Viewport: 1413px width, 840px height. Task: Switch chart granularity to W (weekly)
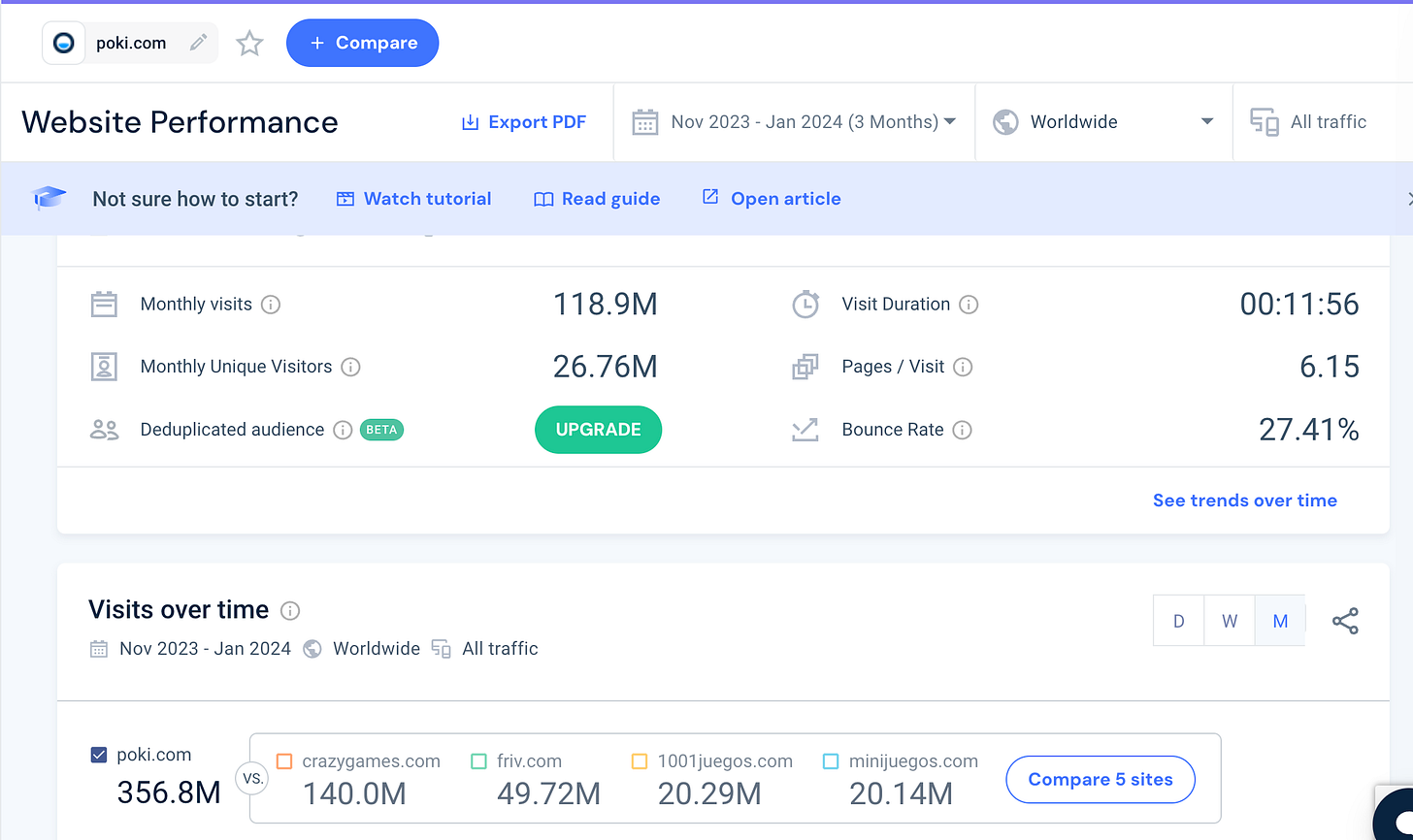[1230, 621]
